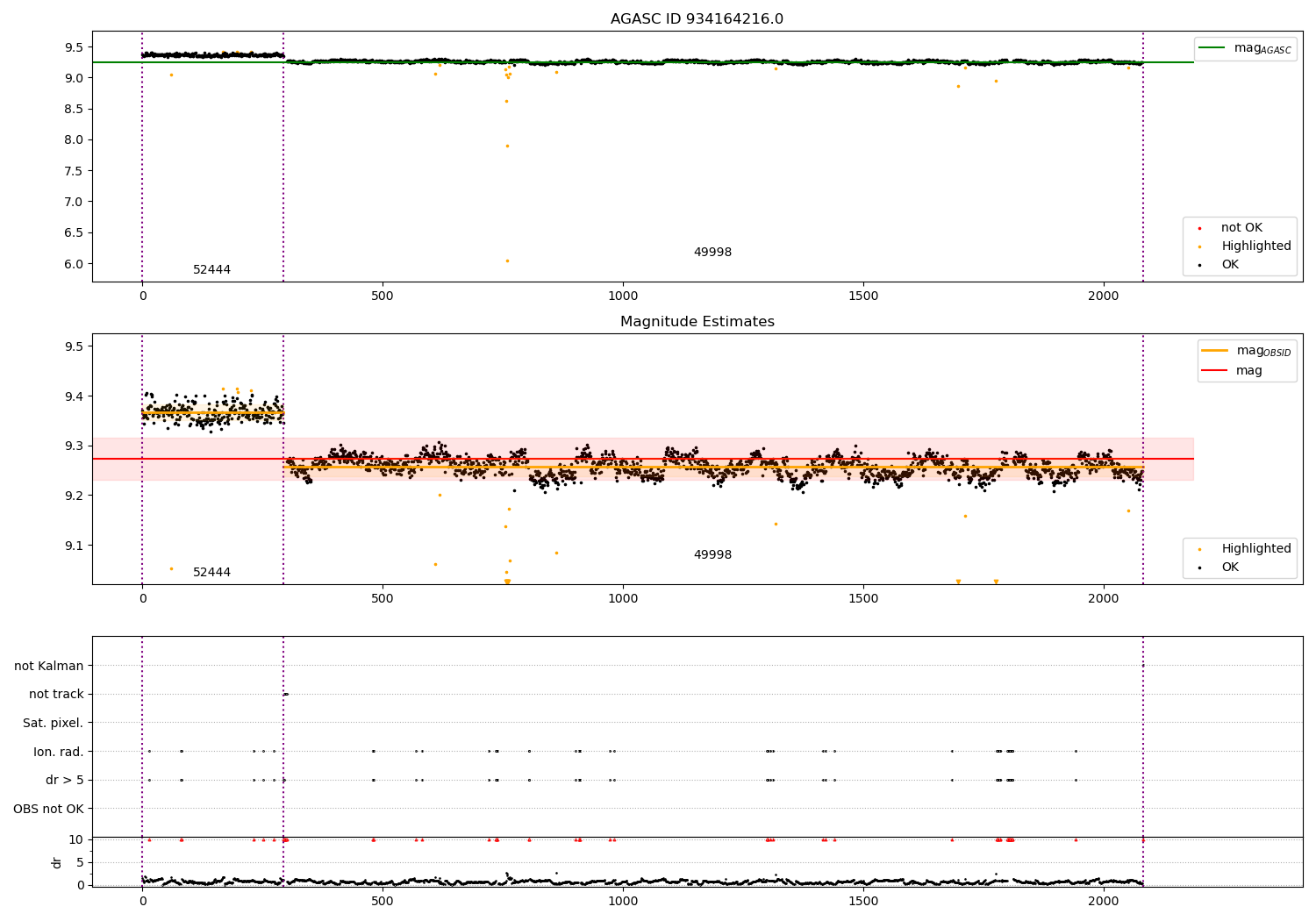
Task: Select 'OK' legend entry in top plot
Action: 1230,265
